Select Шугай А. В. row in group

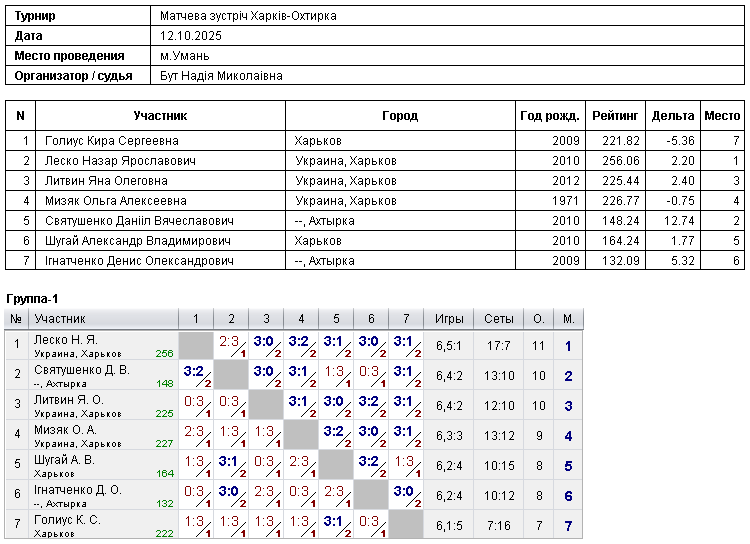click(294, 466)
